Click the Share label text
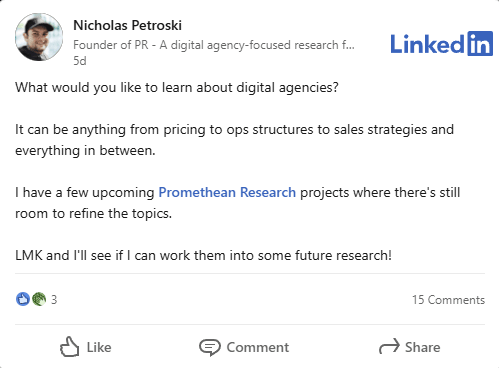The height and width of the screenshot is (368, 499). (422, 347)
